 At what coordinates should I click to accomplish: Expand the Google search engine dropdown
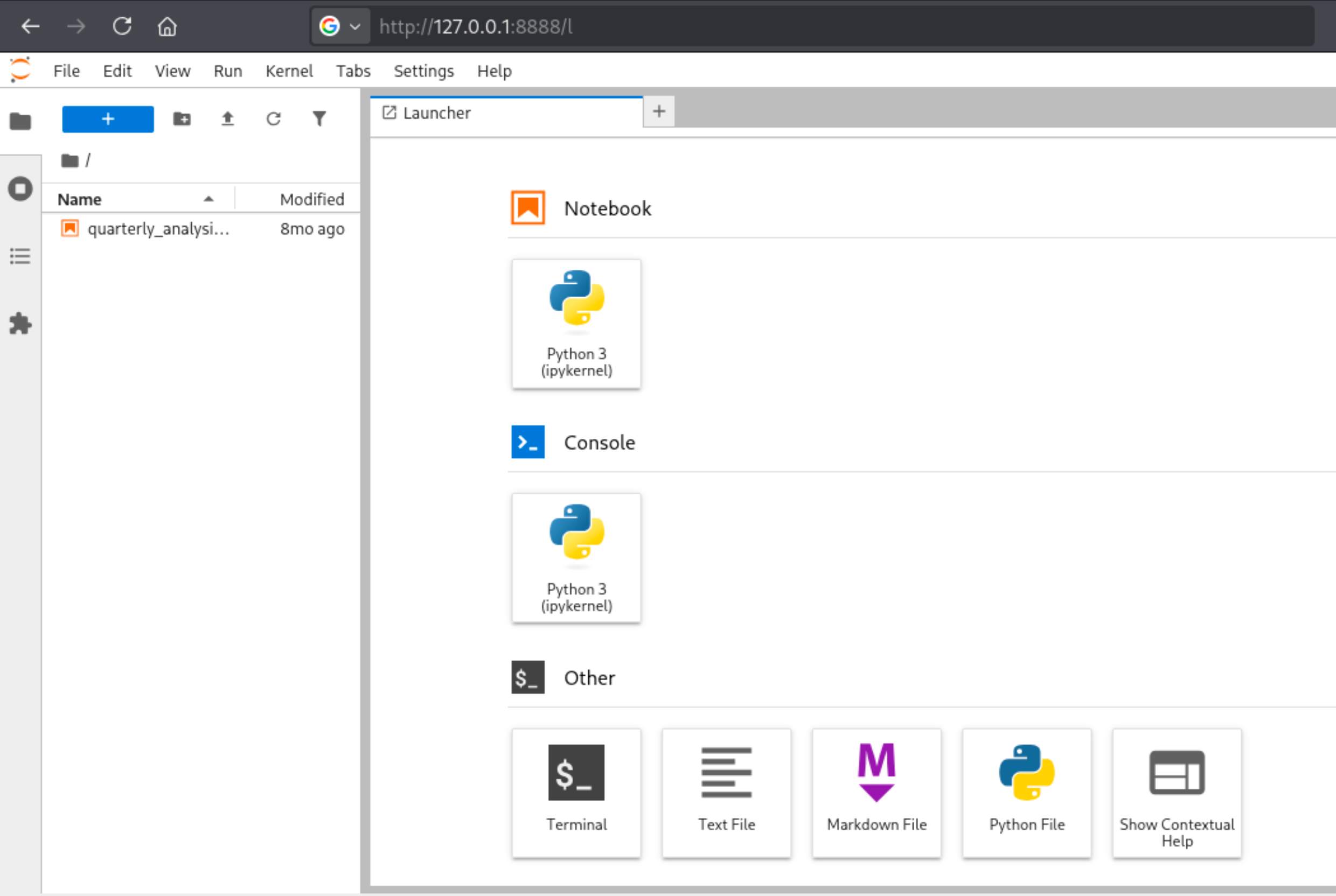click(x=340, y=26)
